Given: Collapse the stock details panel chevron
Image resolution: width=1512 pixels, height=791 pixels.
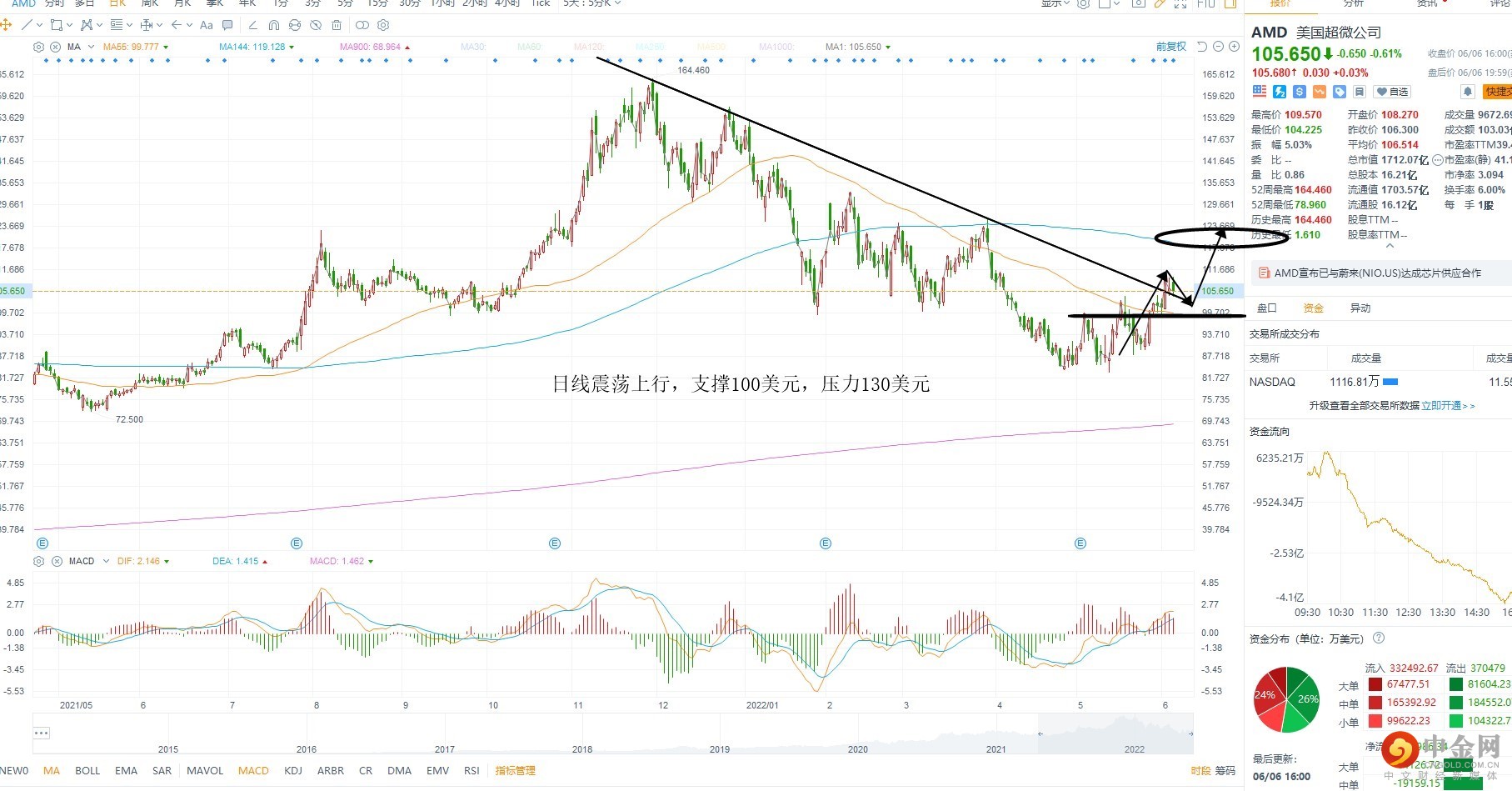Looking at the screenshot, I should pyautogui.click(x=1389, y=247).
